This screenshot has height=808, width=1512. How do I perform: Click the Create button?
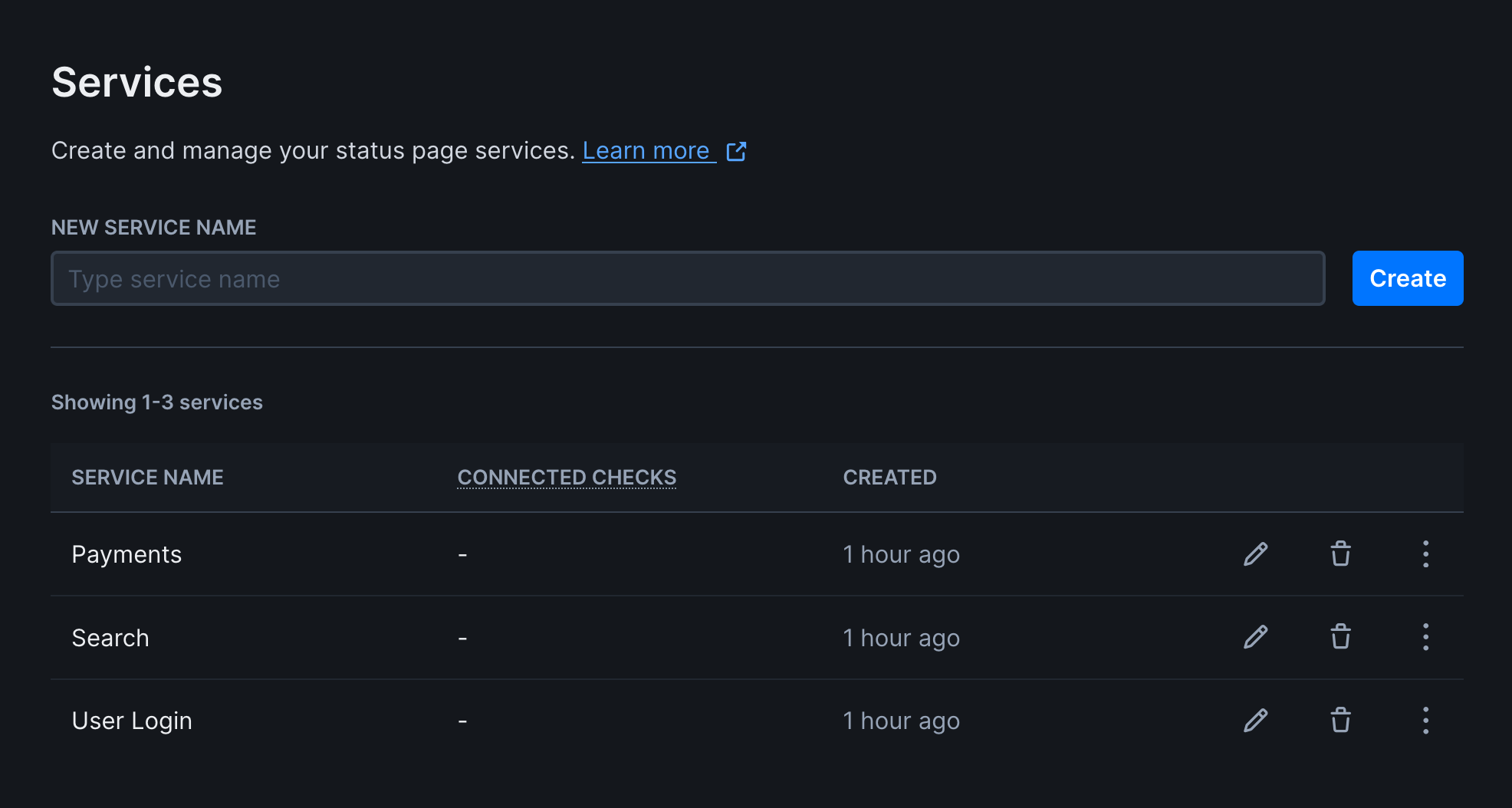pos(1407,278)
